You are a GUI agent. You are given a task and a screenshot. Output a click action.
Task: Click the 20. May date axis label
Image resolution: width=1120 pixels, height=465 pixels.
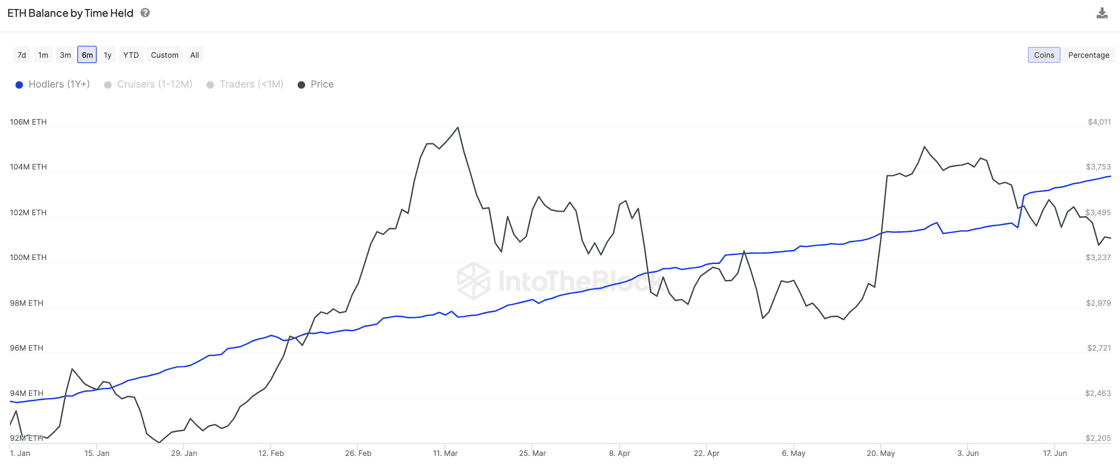point(880,453)
